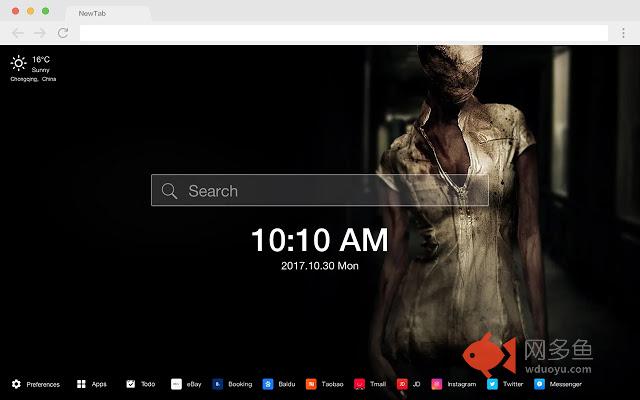640x400 pixels.
Task: Open the Instagram text link
Action: coord(462,384)
